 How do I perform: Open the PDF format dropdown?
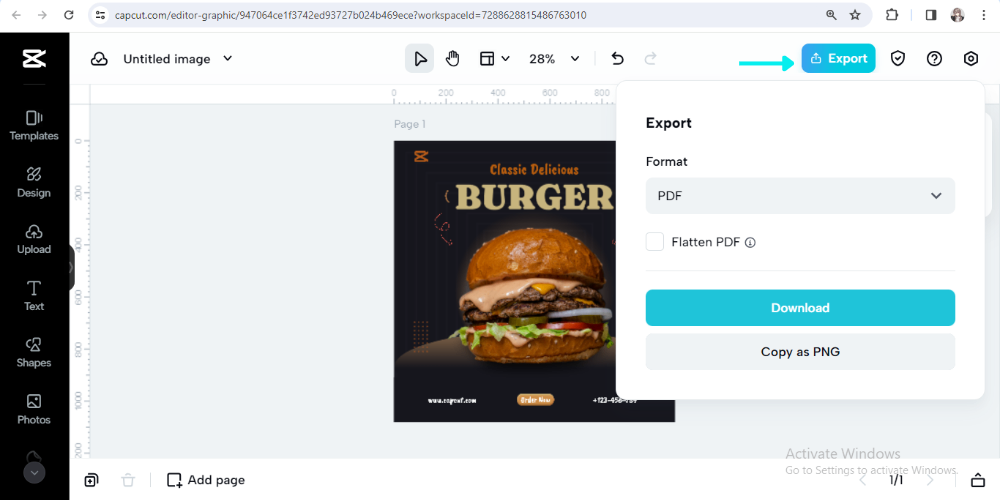800,196
